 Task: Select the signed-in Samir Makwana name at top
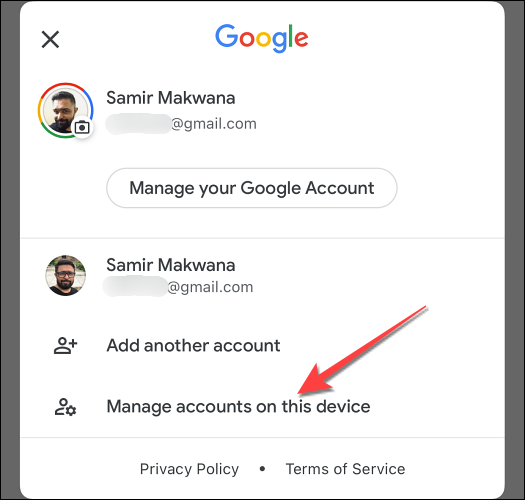click(x=171, y=98)
